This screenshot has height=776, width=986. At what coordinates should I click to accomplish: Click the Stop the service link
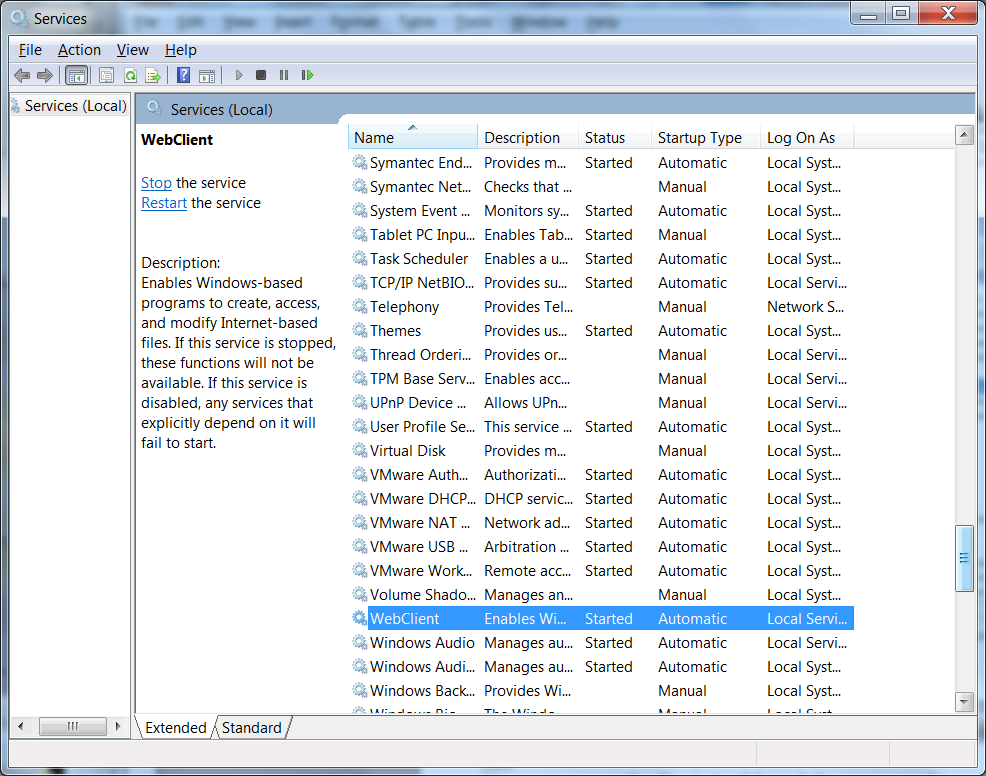click(x=156, y=183)
